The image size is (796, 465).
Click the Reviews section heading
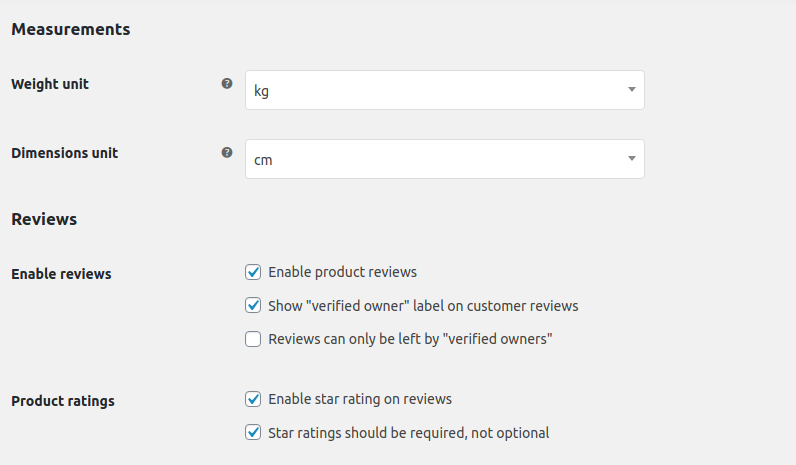[x=44, y=219]
